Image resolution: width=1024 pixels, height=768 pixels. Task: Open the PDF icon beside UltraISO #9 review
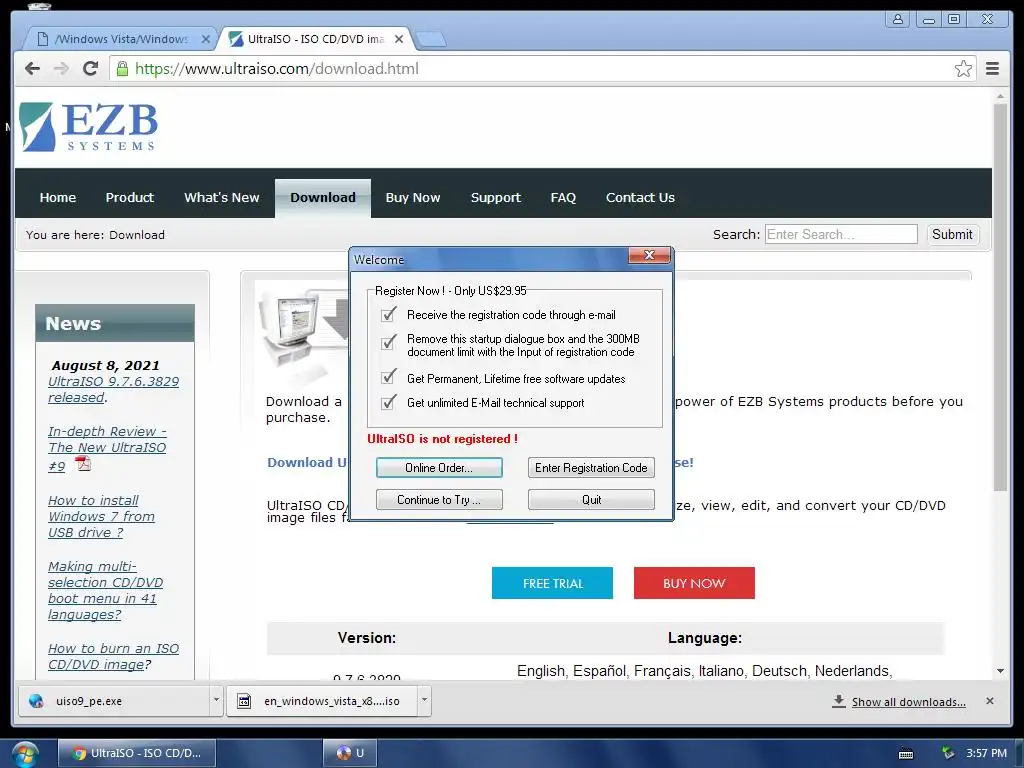tap(83, 464)
